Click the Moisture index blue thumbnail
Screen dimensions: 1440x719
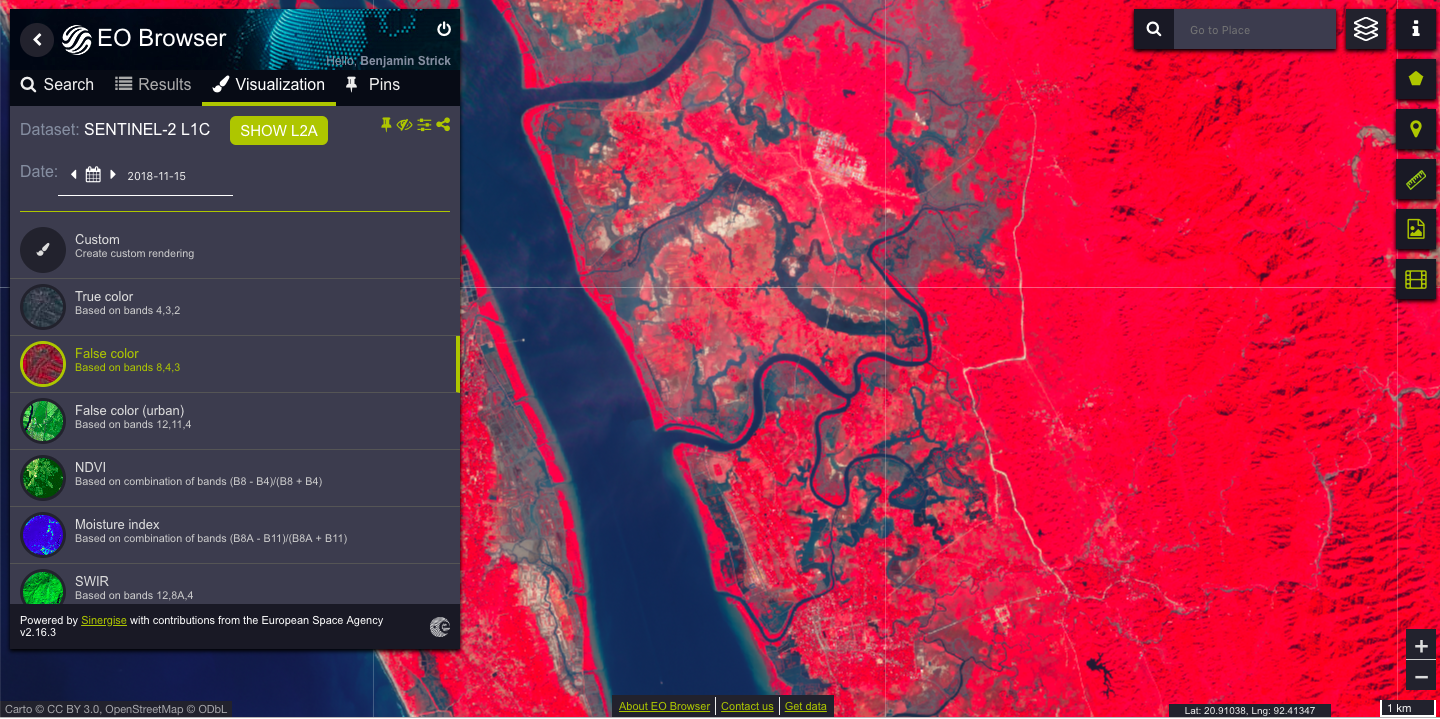[43, 535]
